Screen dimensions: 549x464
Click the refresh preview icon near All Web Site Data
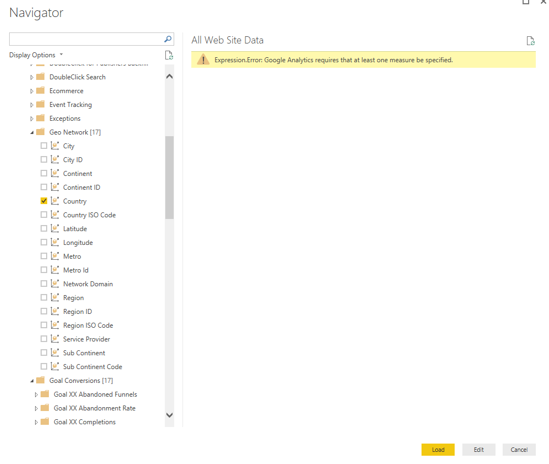coord(530,41)
